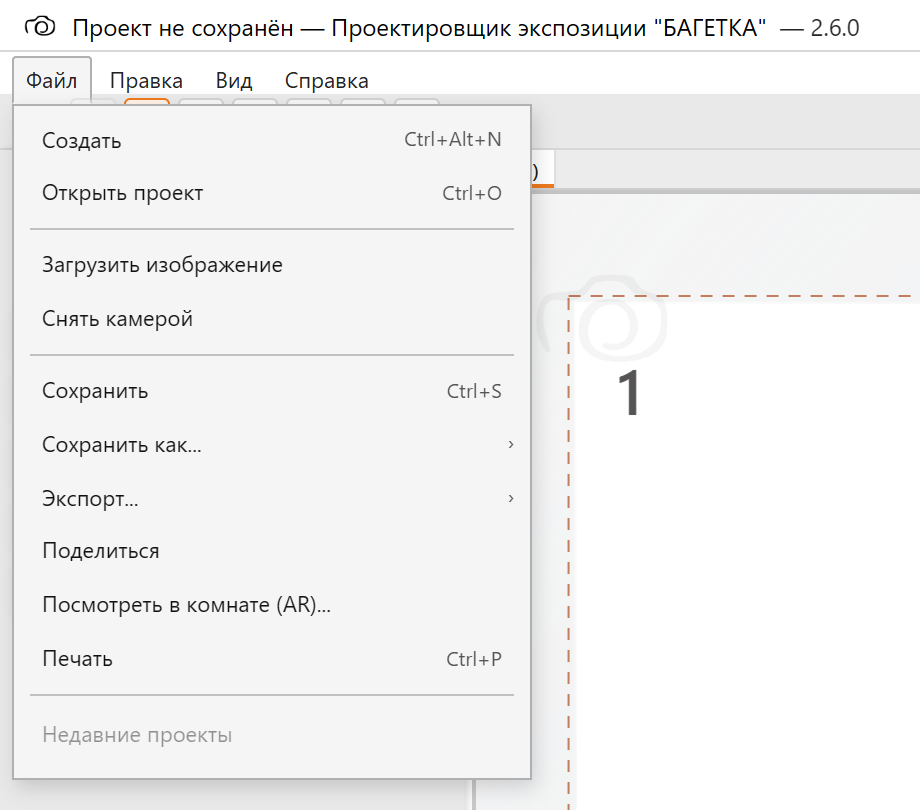Open the Сохранить как... submenu
Screen dimensions: 920x810
point(272,445)
